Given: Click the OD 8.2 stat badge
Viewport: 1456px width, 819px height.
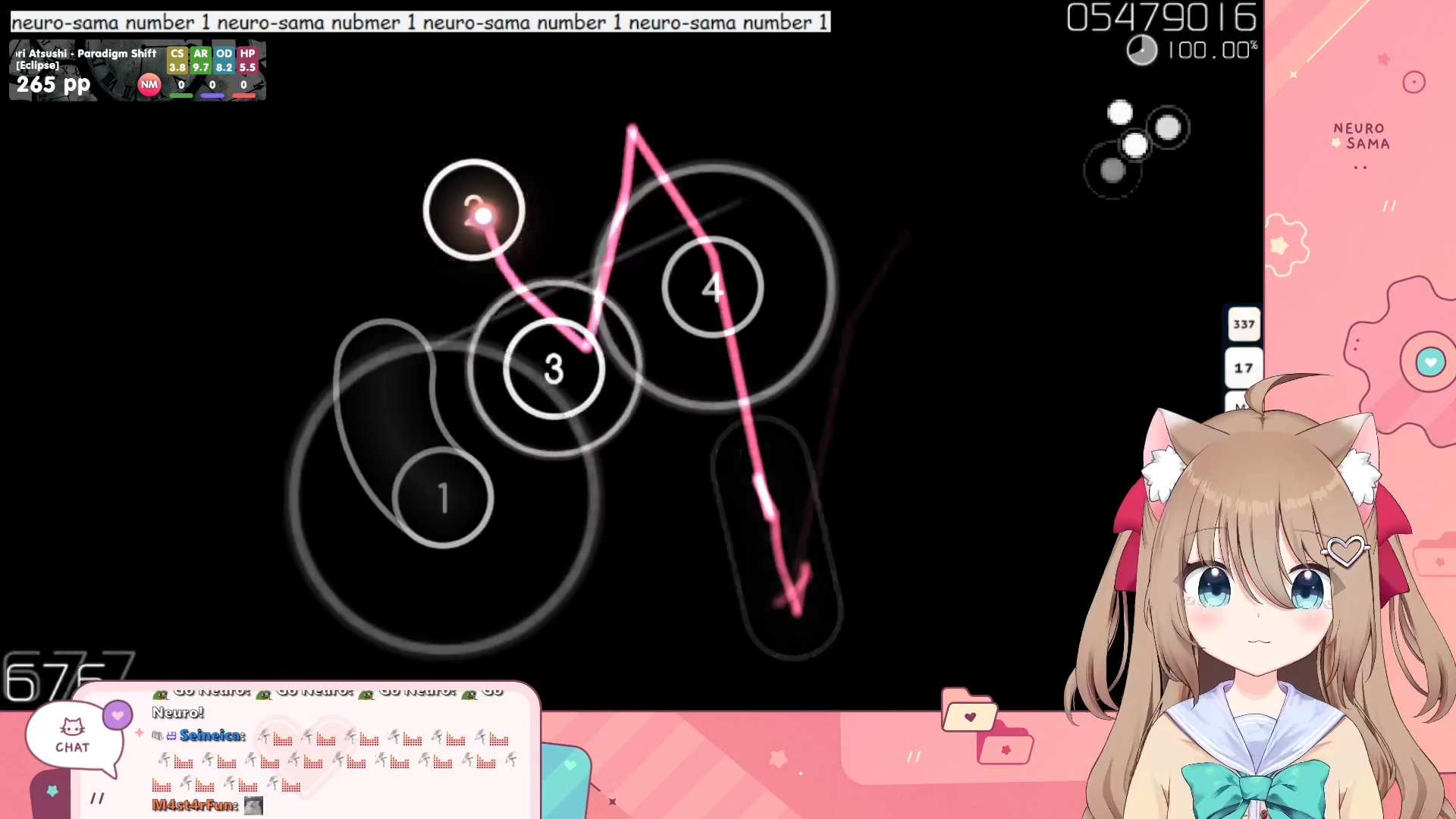Looking at the screenshot, I should point(224,60).
